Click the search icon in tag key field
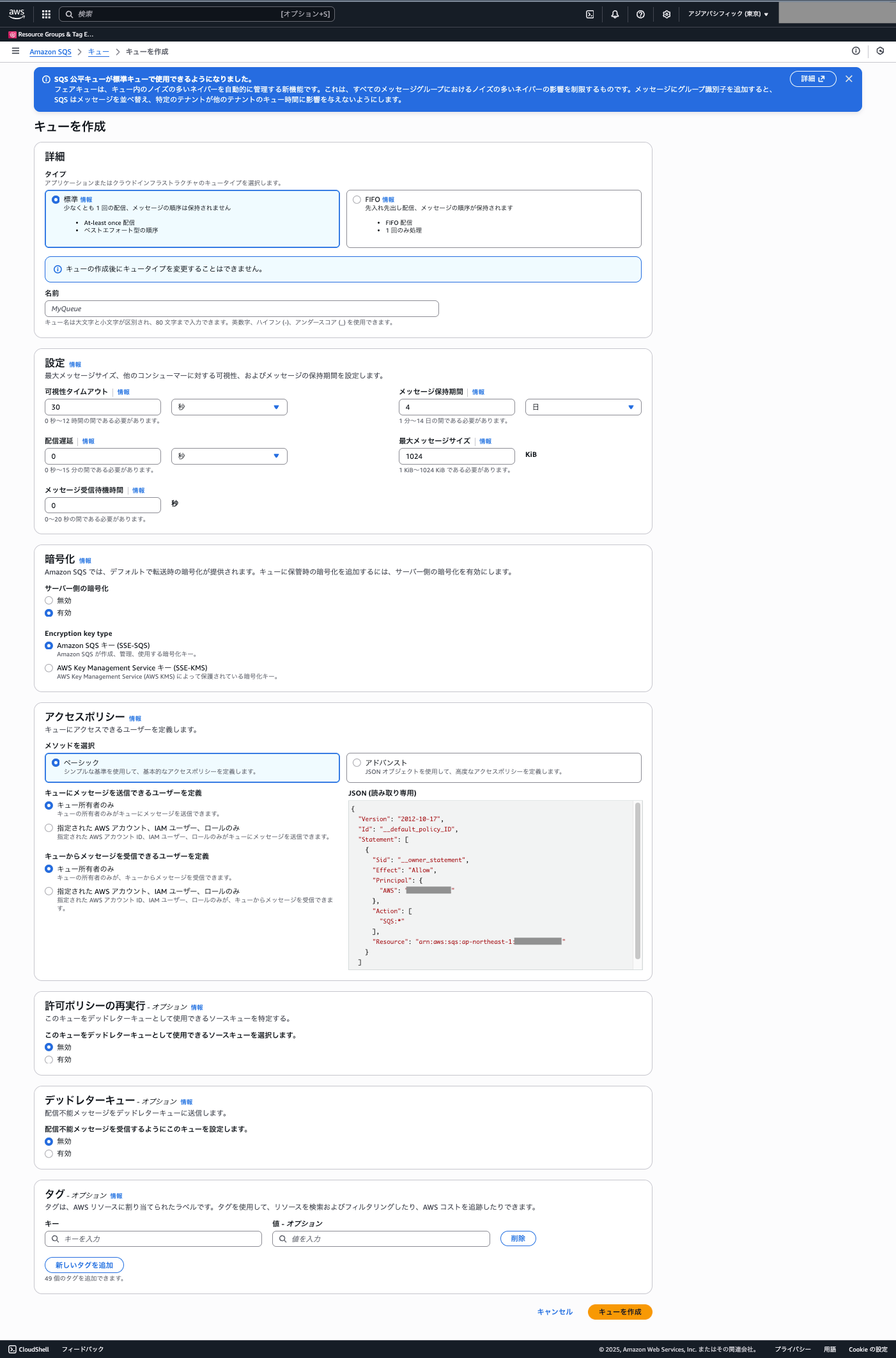The height and width of the screenshot is (1358, 896). (55, 1238)
